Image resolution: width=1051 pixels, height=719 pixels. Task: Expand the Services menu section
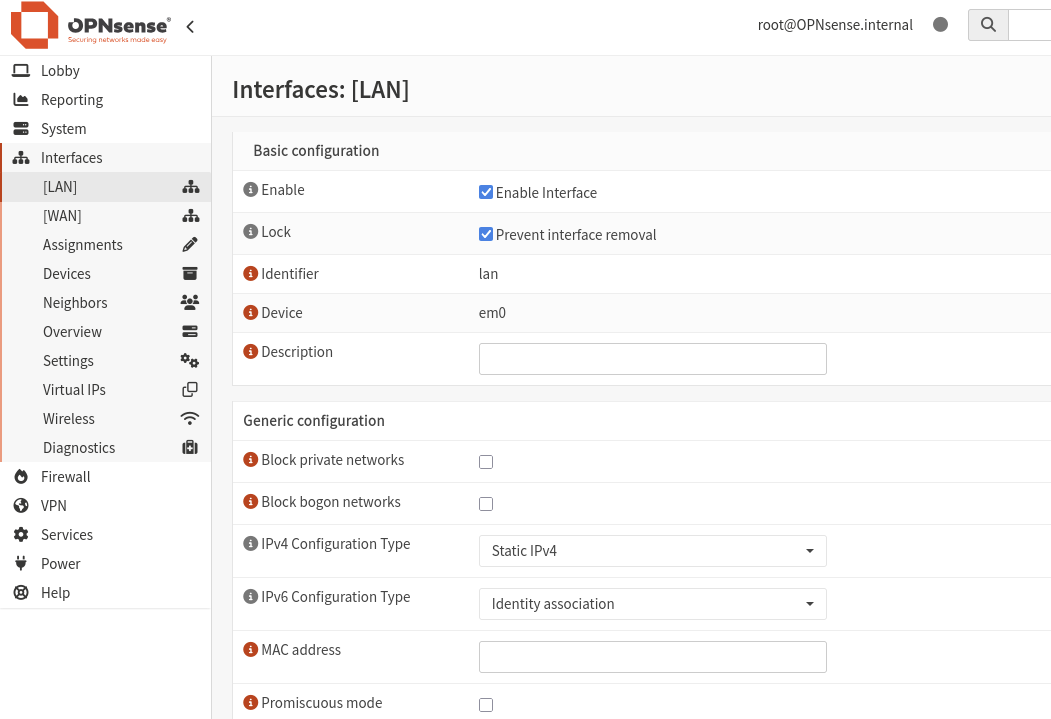click(106, 535)
